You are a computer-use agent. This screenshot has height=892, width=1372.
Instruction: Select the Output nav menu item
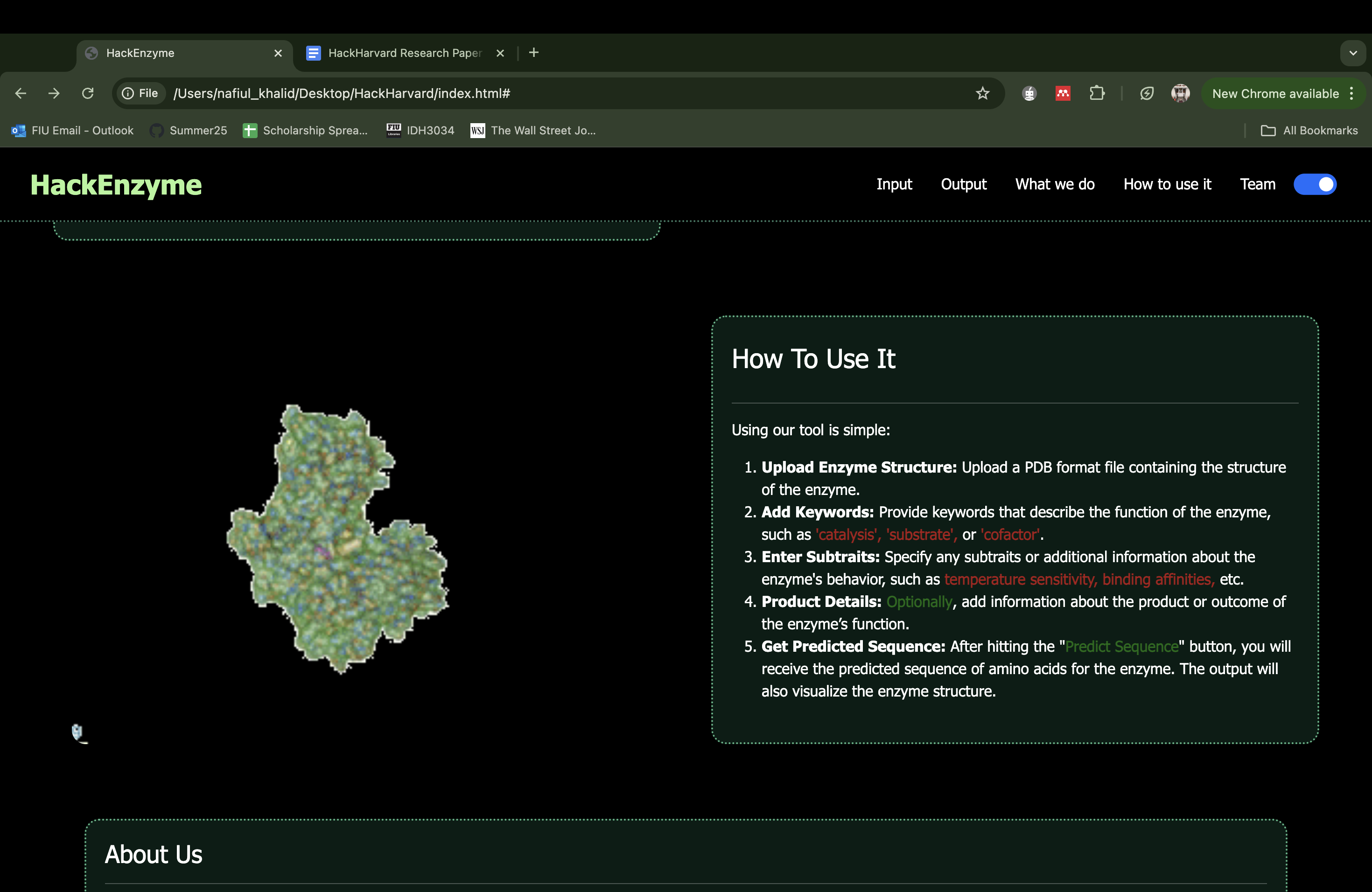[x=963, y=184]
